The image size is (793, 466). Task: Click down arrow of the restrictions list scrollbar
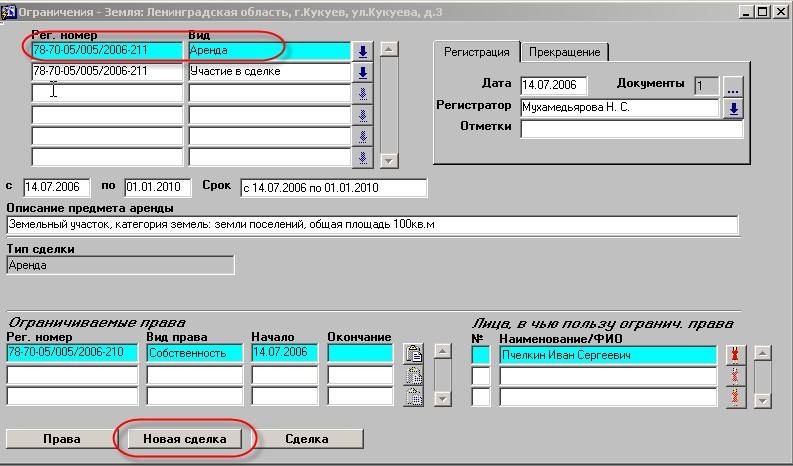pos(388,161)
